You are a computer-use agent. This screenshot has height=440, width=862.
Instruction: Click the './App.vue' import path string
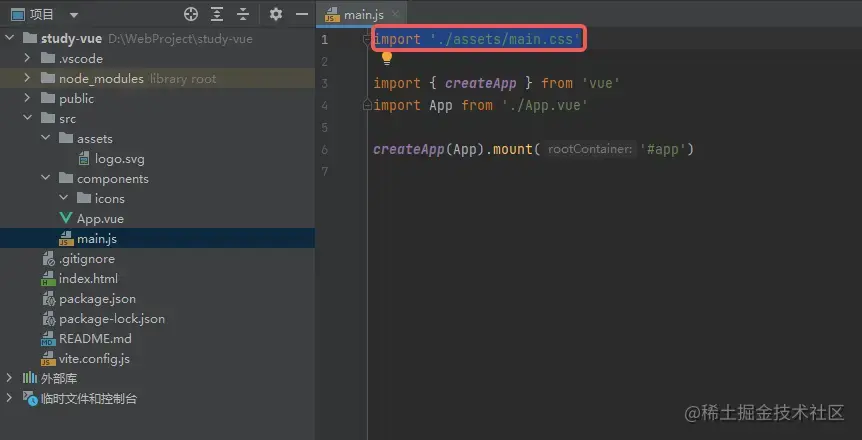pyautogui.click(x=545, y=105)
